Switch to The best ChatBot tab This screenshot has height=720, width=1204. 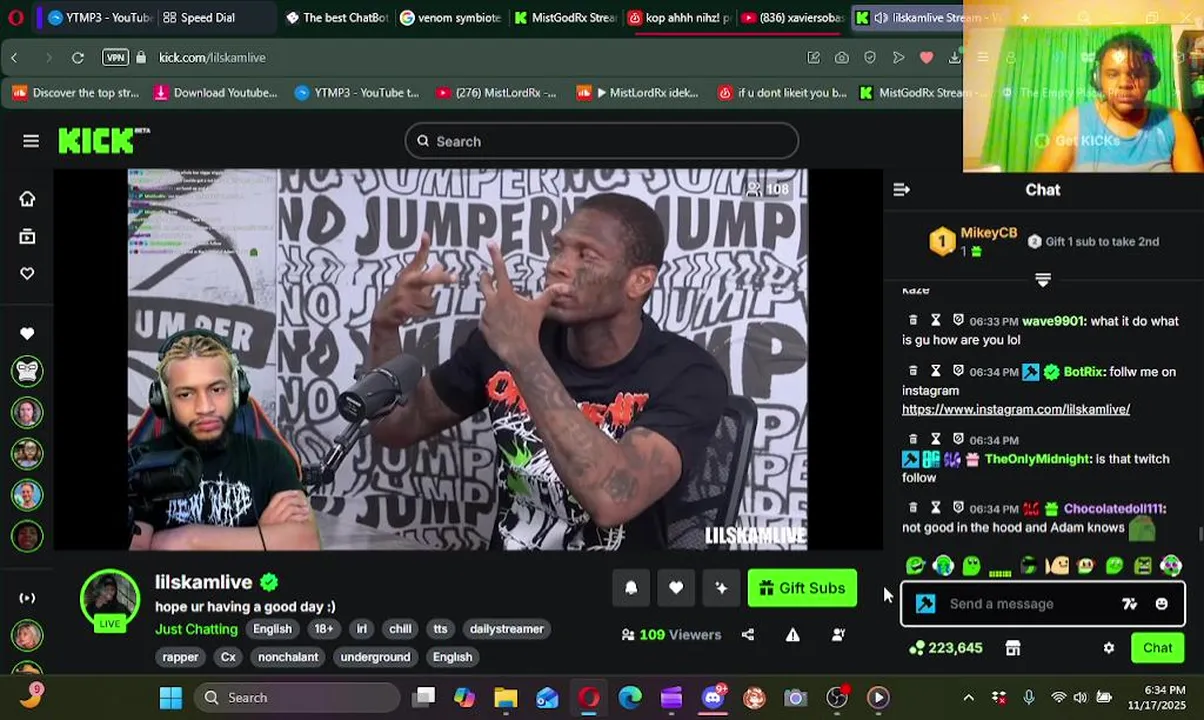(337, 17)
